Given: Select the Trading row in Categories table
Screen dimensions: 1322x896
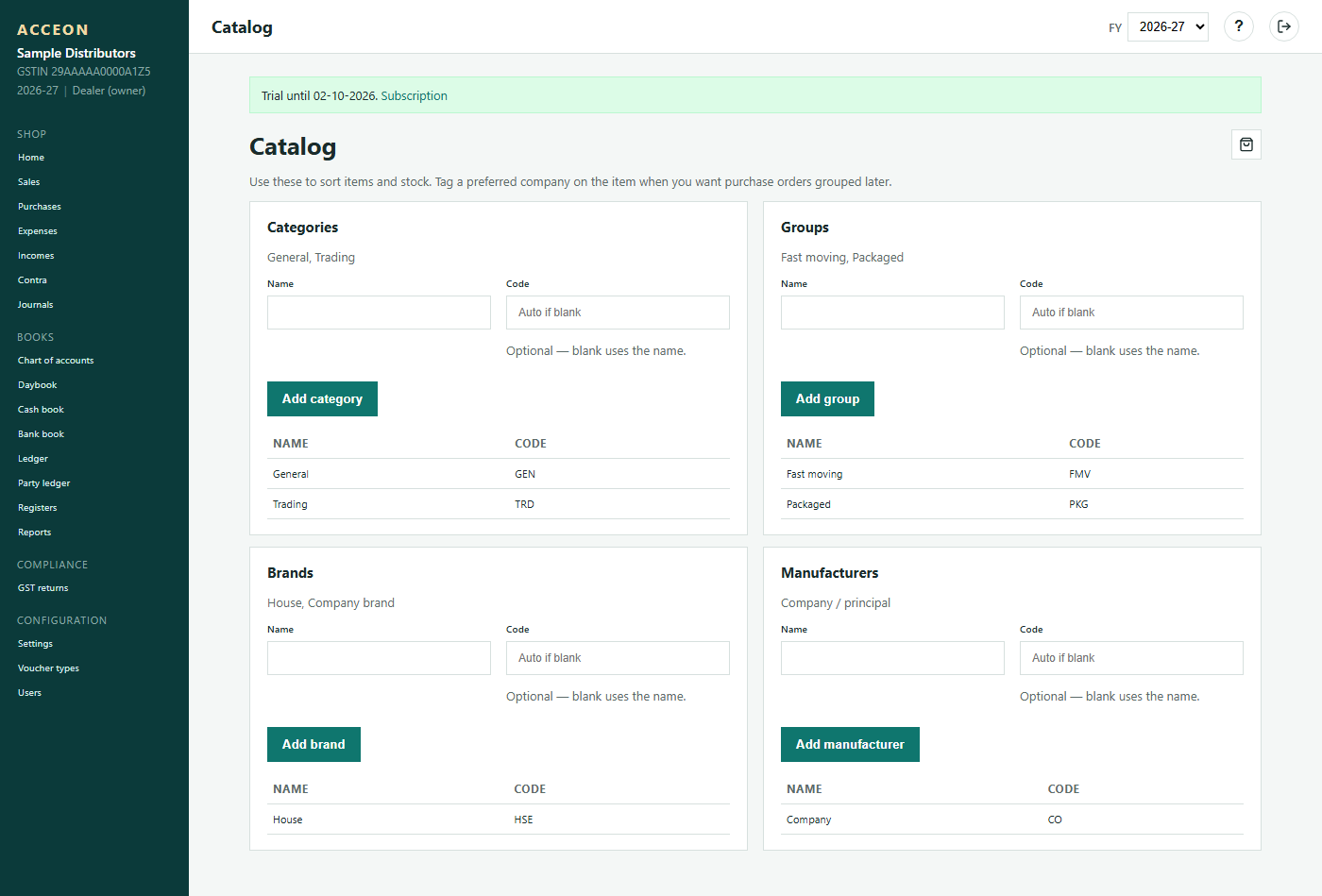Looking at the screenshot, I should click(499, 504).
